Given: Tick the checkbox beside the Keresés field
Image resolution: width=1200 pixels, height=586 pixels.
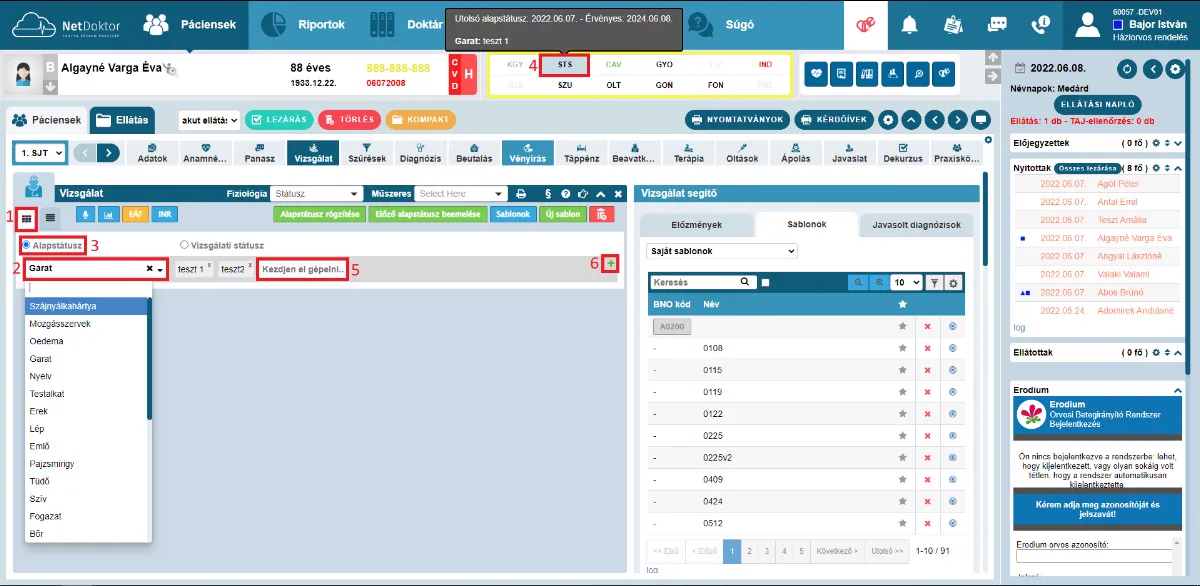Looking at the screenshot, I should coord(766,283).
